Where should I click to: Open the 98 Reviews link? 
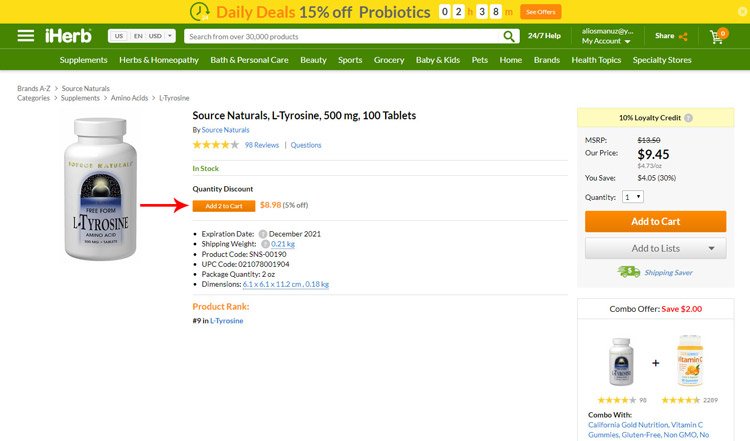(x=262, y=145)
